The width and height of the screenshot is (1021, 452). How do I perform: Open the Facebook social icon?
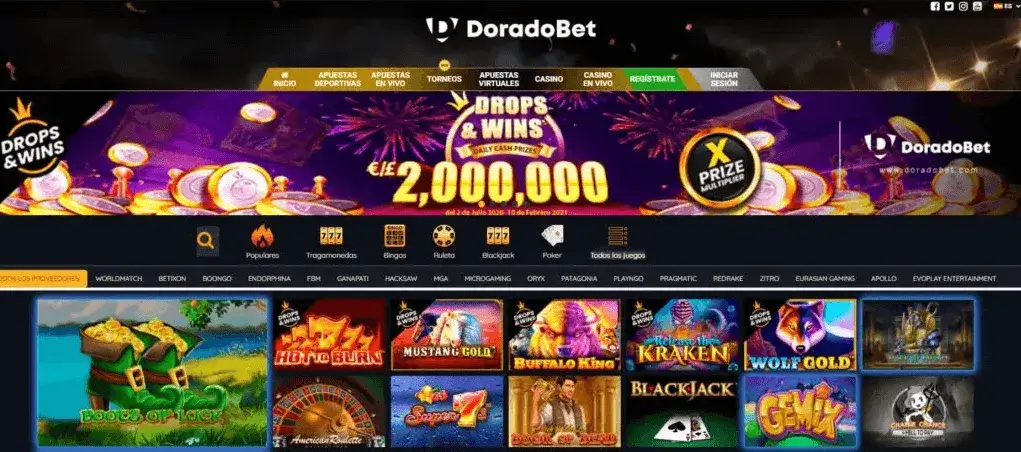(935, 7)
